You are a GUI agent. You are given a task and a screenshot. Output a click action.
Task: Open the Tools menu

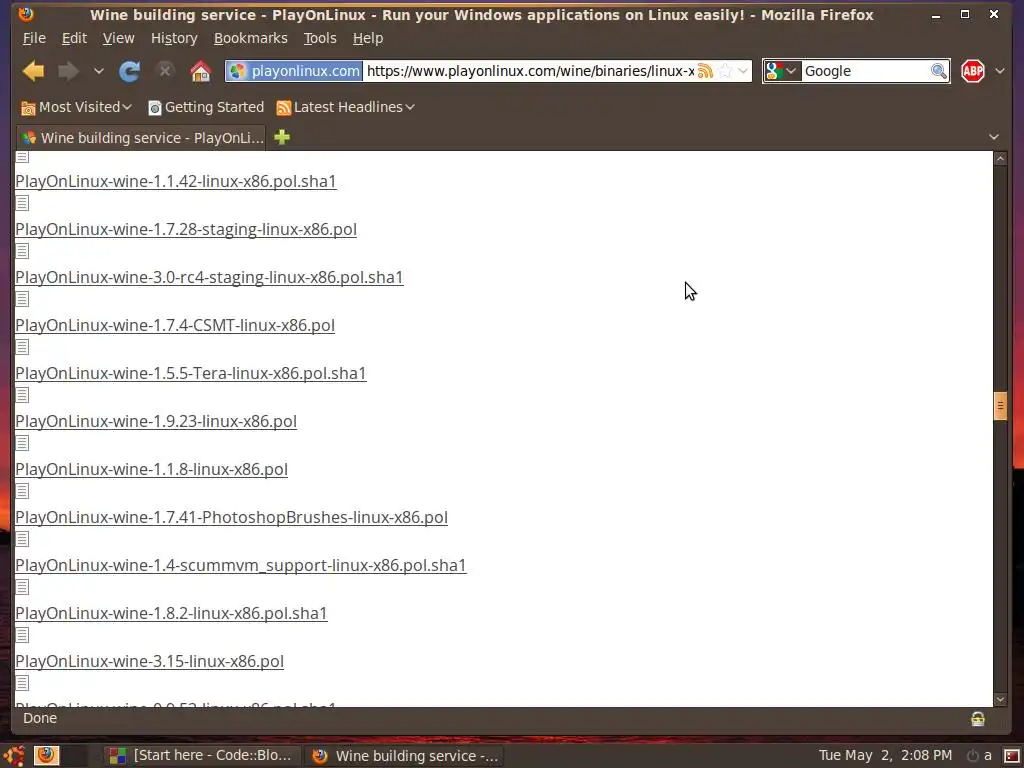320,39
